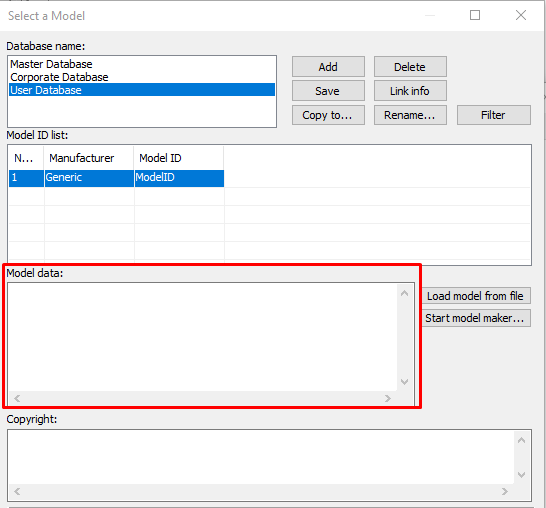Screen dimensions: 546x508
Task: Click the Copyright scroll-down arrow
Action: [x=521, y=475]
